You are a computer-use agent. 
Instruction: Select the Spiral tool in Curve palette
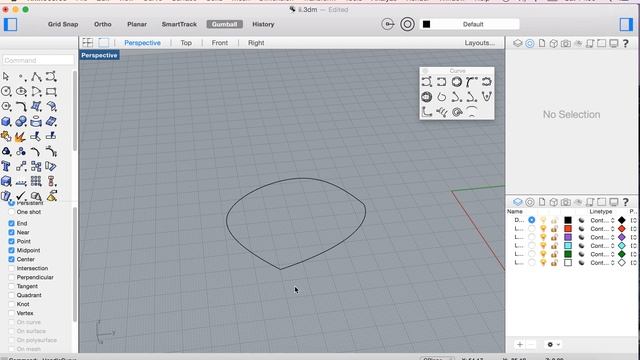click(457, 112)
